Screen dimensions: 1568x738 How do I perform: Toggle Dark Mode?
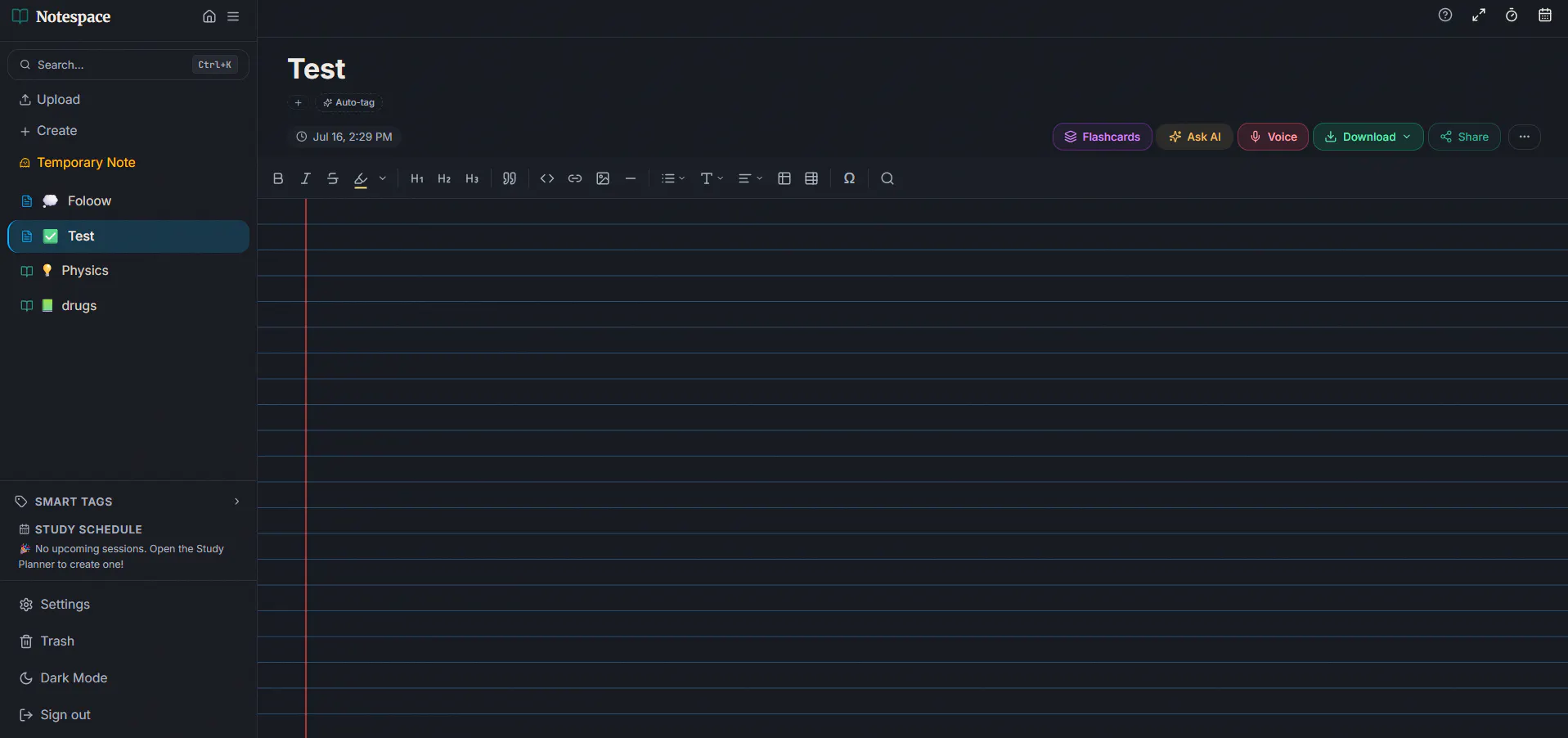tap(64, 678)
